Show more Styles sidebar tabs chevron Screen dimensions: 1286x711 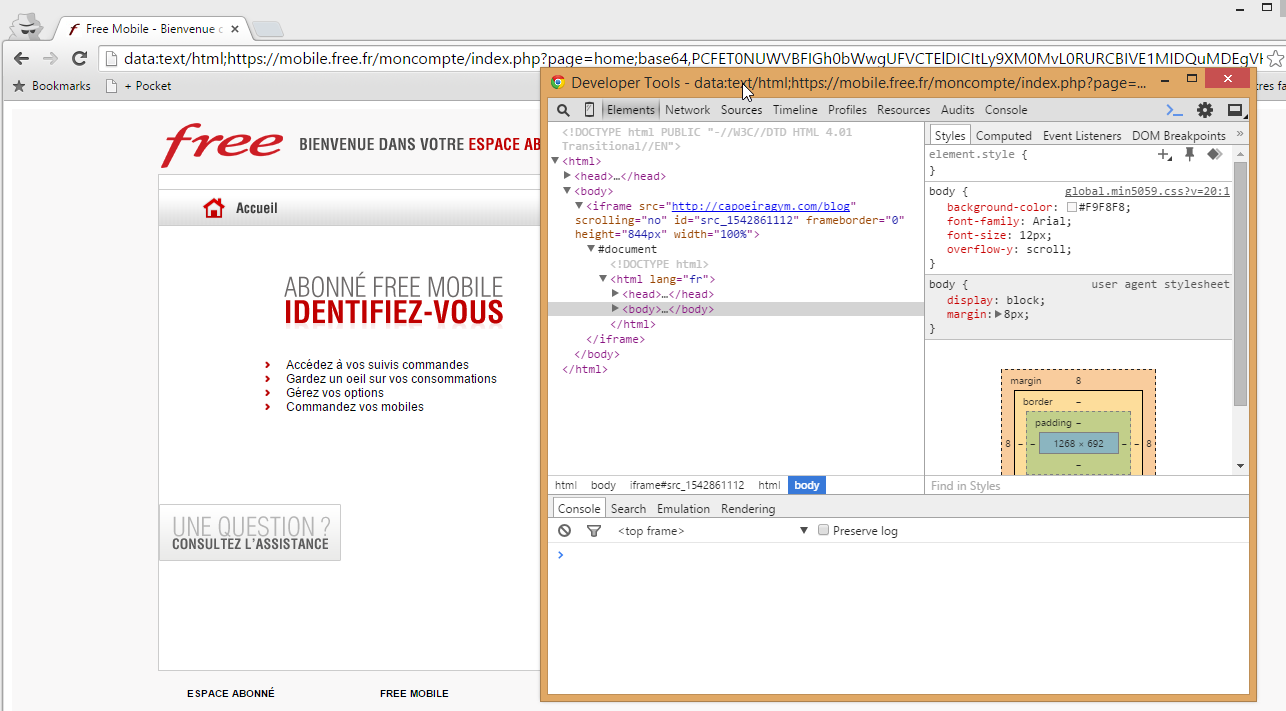[x=1240, y=134]
